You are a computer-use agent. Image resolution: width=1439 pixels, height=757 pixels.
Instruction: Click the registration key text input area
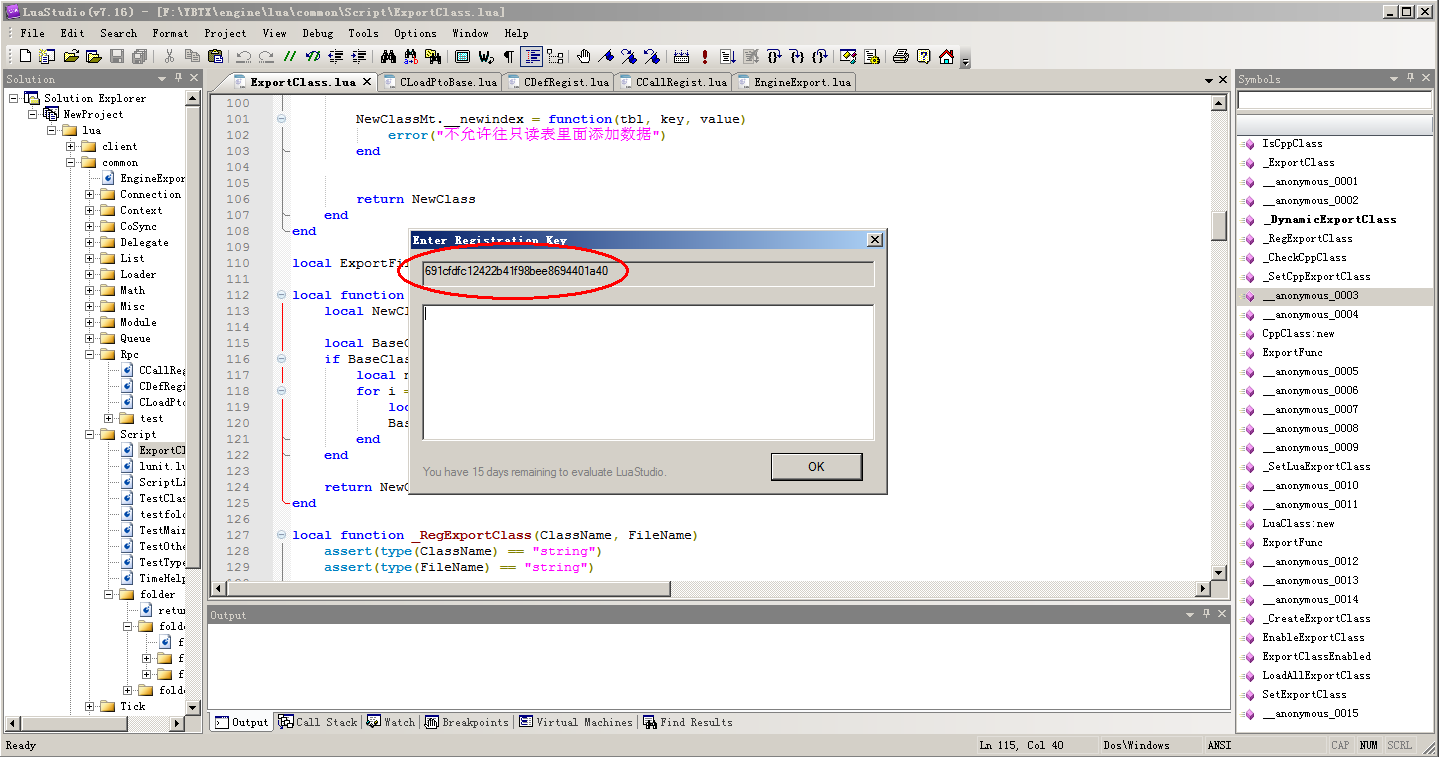(x=648, y=372)
